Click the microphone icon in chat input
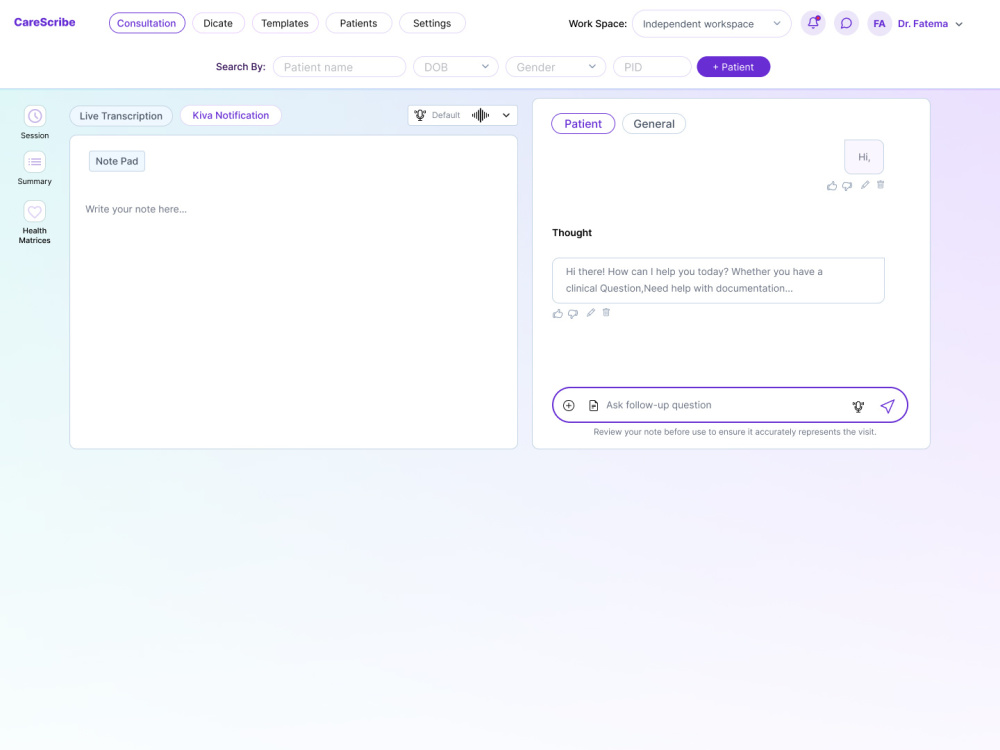The width and height of the screenshot is (1000, 750). 858,406
